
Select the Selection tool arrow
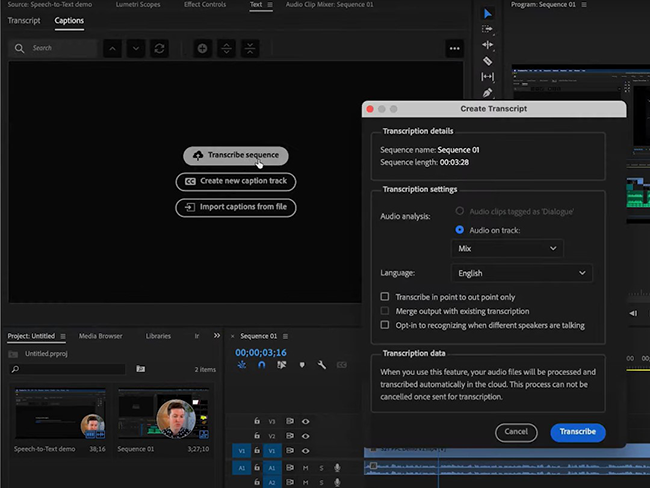488,14
